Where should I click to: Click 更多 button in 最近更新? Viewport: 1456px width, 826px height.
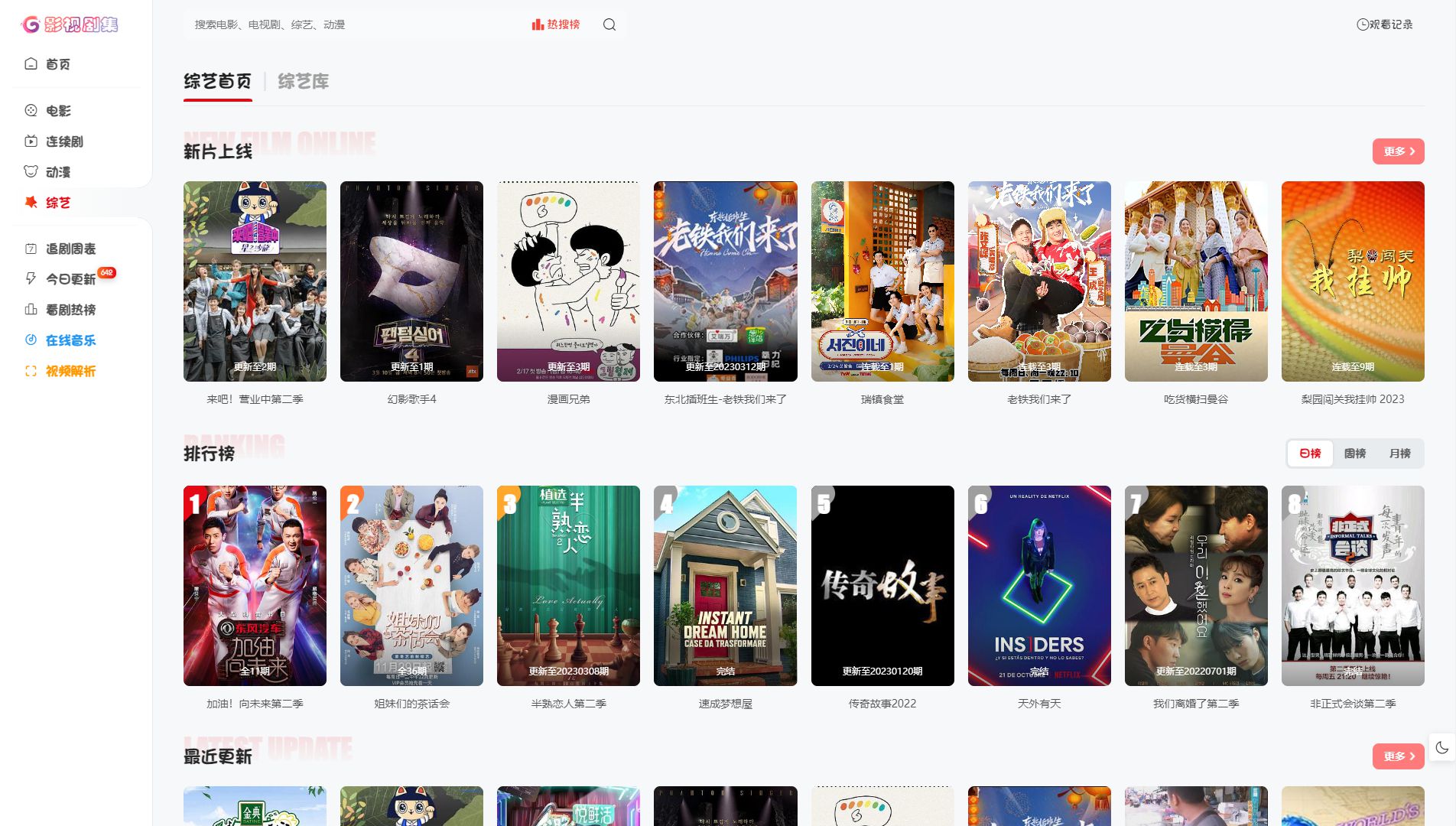coord(1398,756)
